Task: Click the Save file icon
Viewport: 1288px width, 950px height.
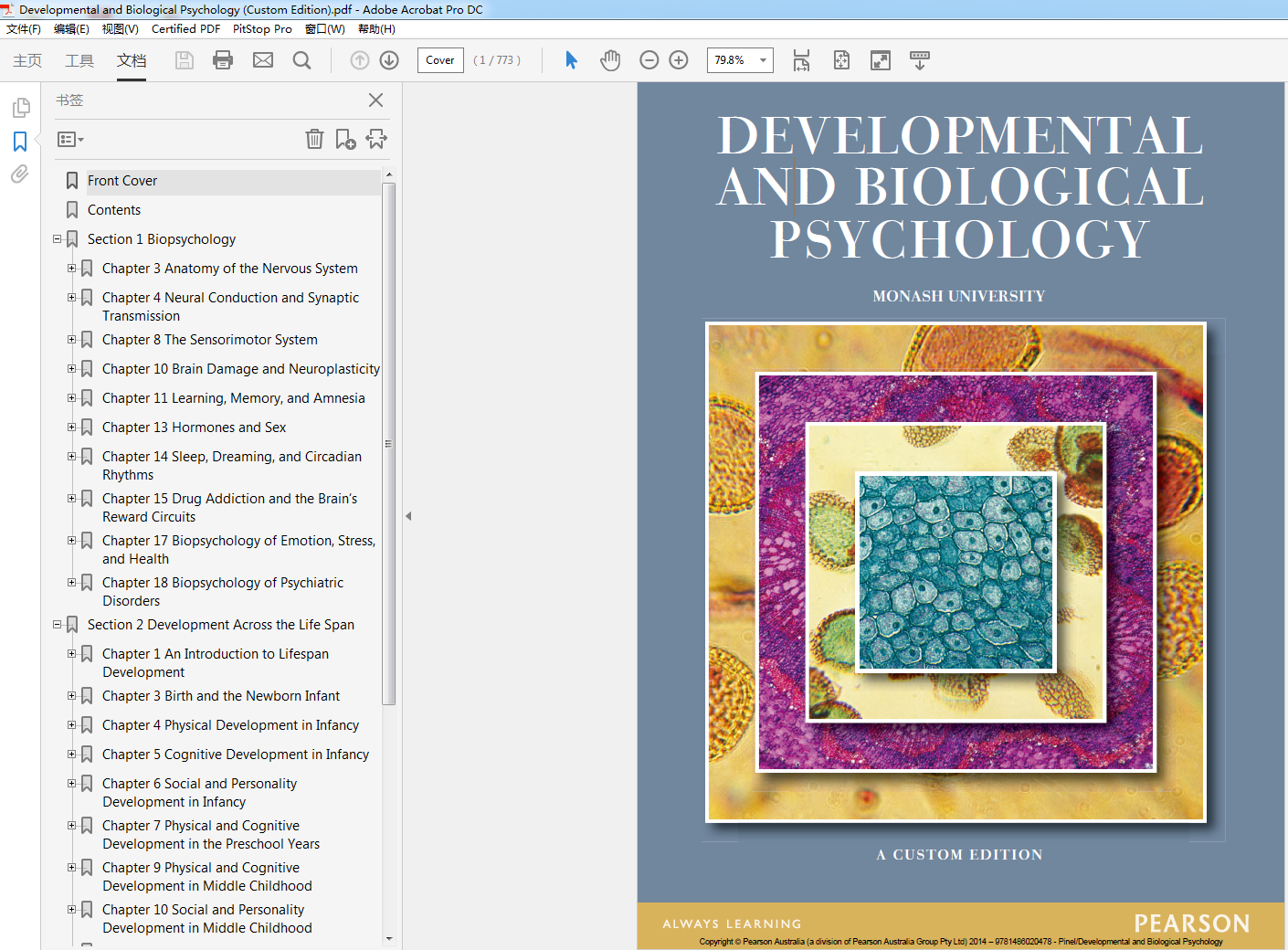Action: pos(185,60)
